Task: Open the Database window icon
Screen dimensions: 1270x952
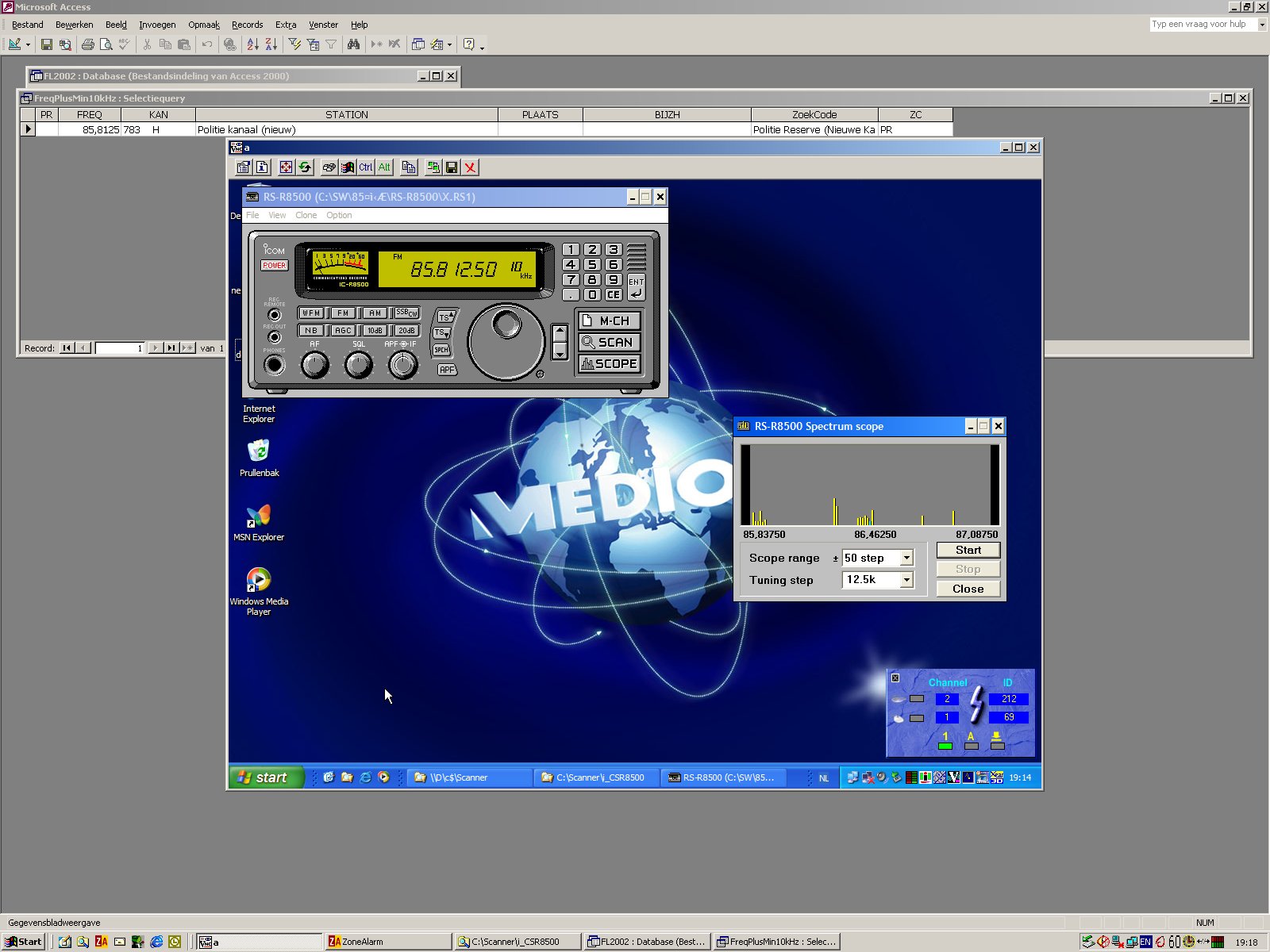Action: tap(418, 44)
